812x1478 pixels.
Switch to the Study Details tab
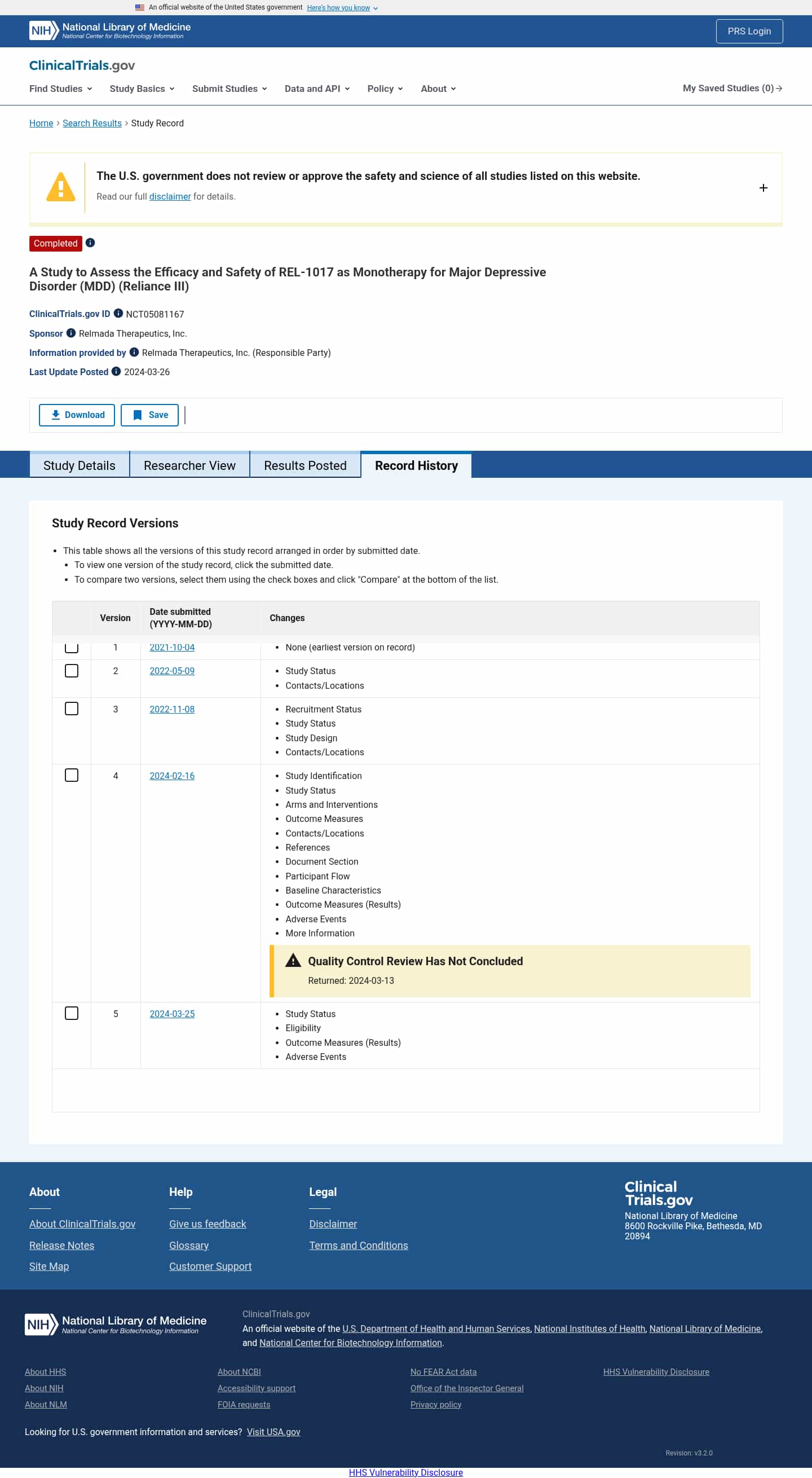(x=79, y=465)
